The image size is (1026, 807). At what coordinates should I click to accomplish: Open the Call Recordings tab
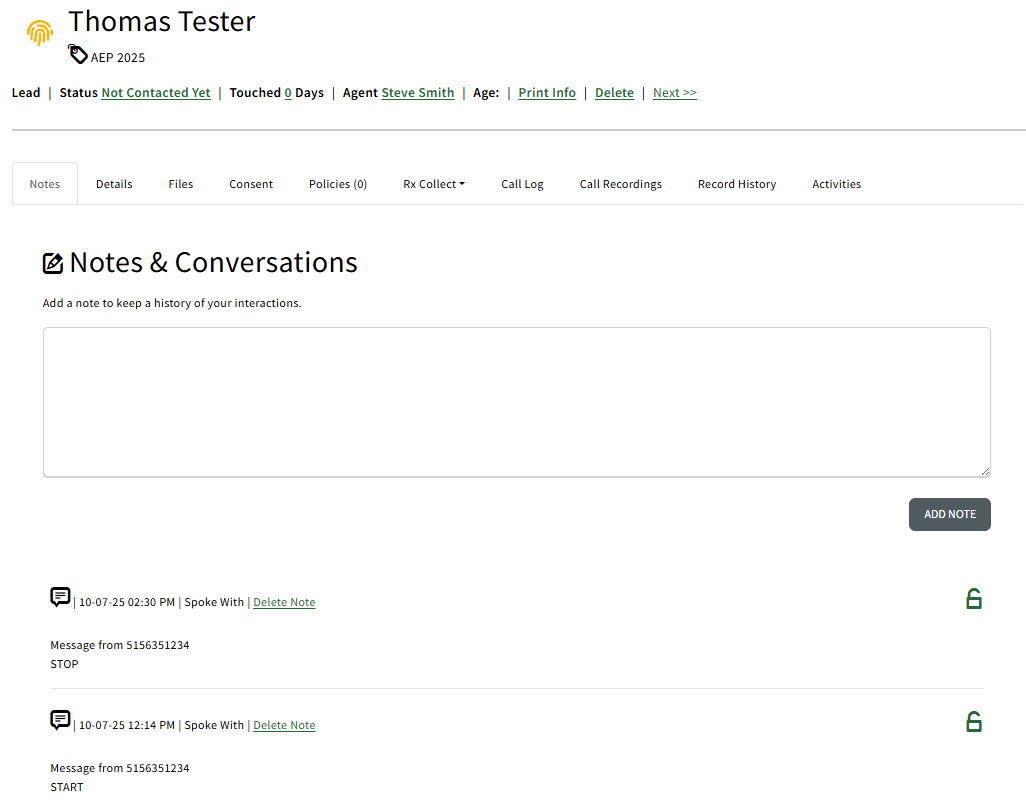(x=620, y=183)
